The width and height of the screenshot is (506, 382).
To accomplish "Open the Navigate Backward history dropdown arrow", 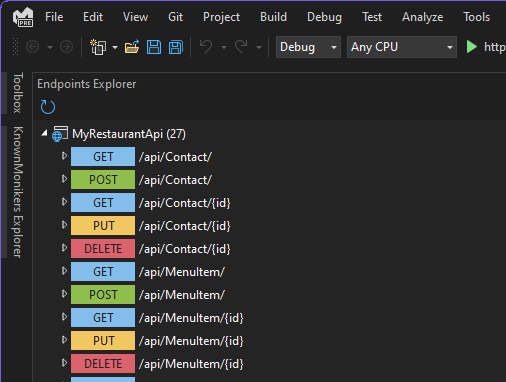I will pos(50,48).
